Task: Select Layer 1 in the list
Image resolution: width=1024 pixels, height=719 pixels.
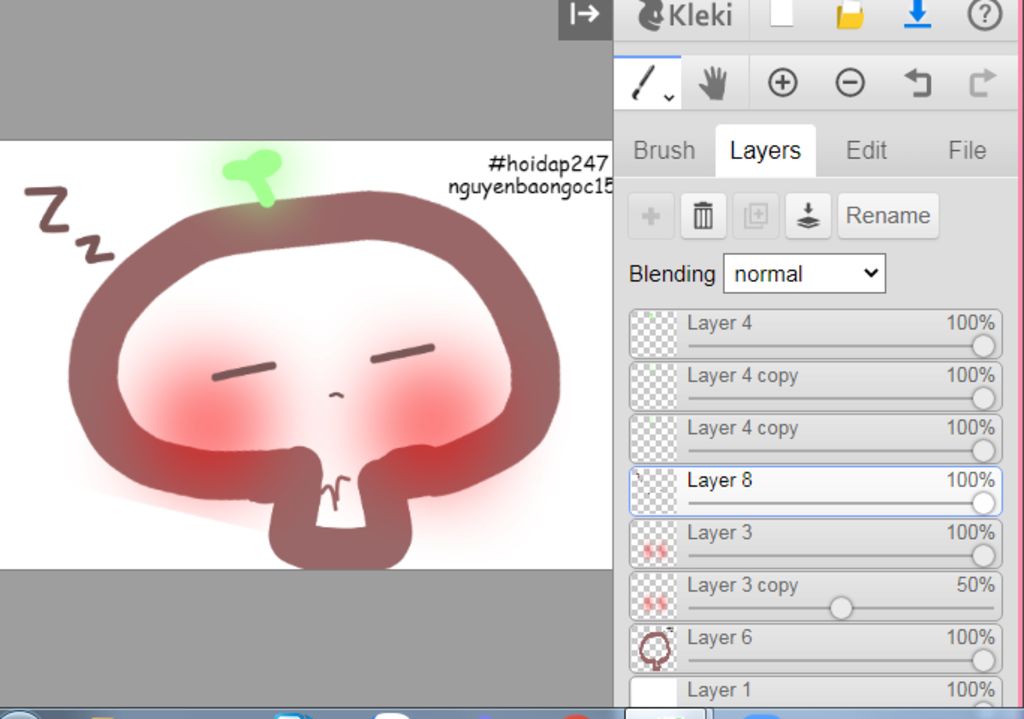Action: point(815,692)
